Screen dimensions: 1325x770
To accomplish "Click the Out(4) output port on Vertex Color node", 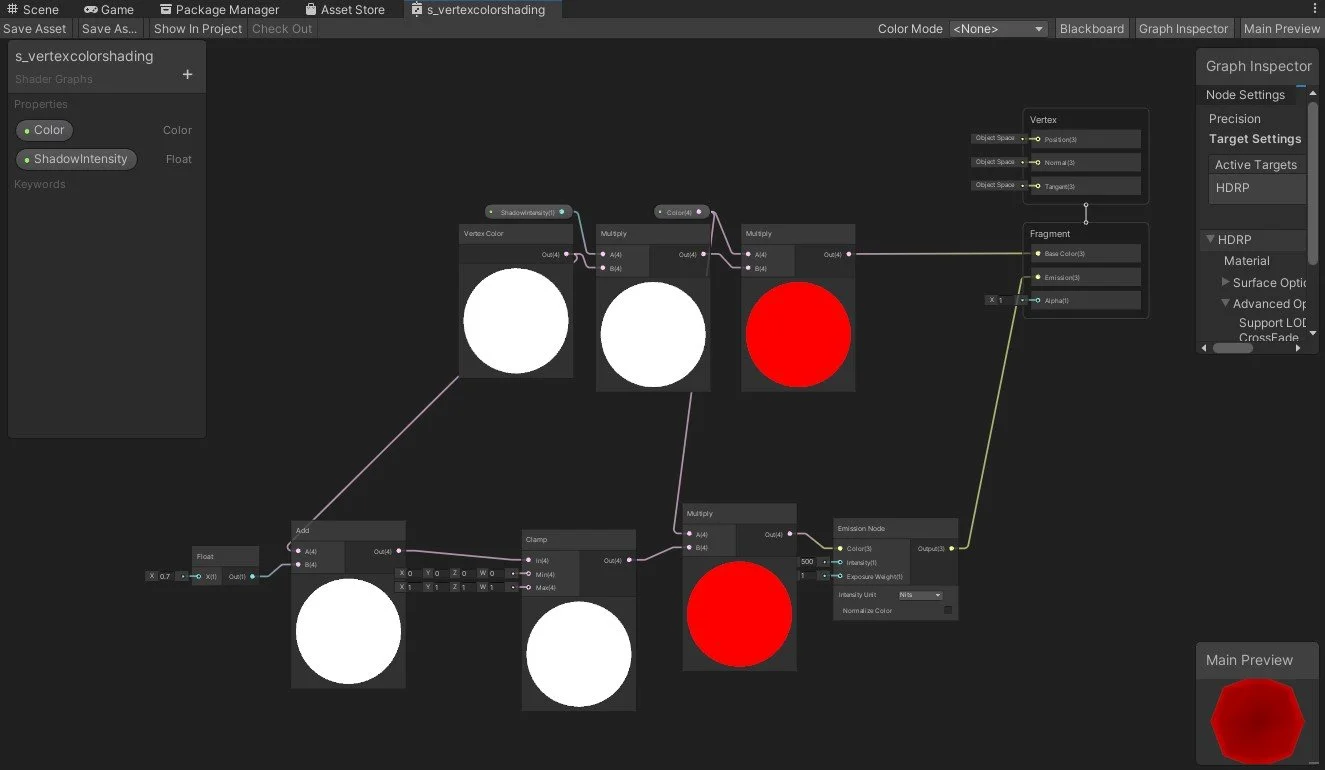I will pos(566,254).
